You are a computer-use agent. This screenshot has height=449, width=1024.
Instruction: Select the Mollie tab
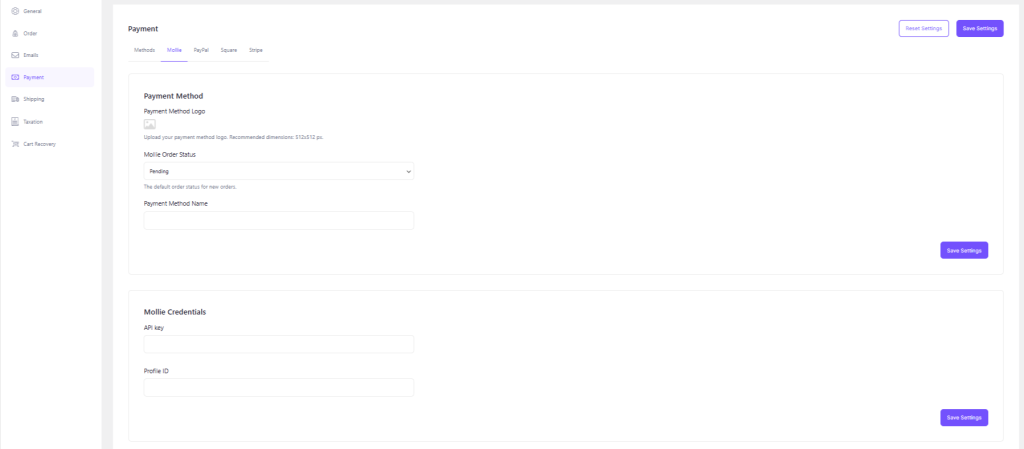pyautogui.click(x=174, y=50)
